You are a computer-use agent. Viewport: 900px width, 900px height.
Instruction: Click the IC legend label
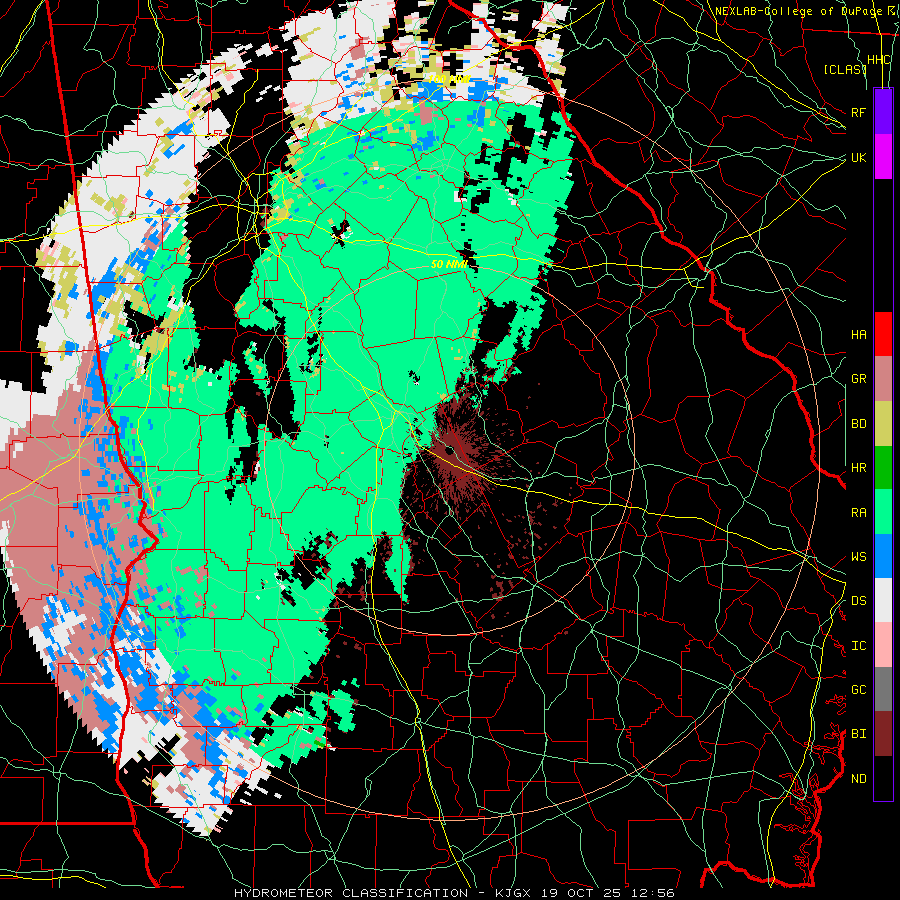click(859, 646)
